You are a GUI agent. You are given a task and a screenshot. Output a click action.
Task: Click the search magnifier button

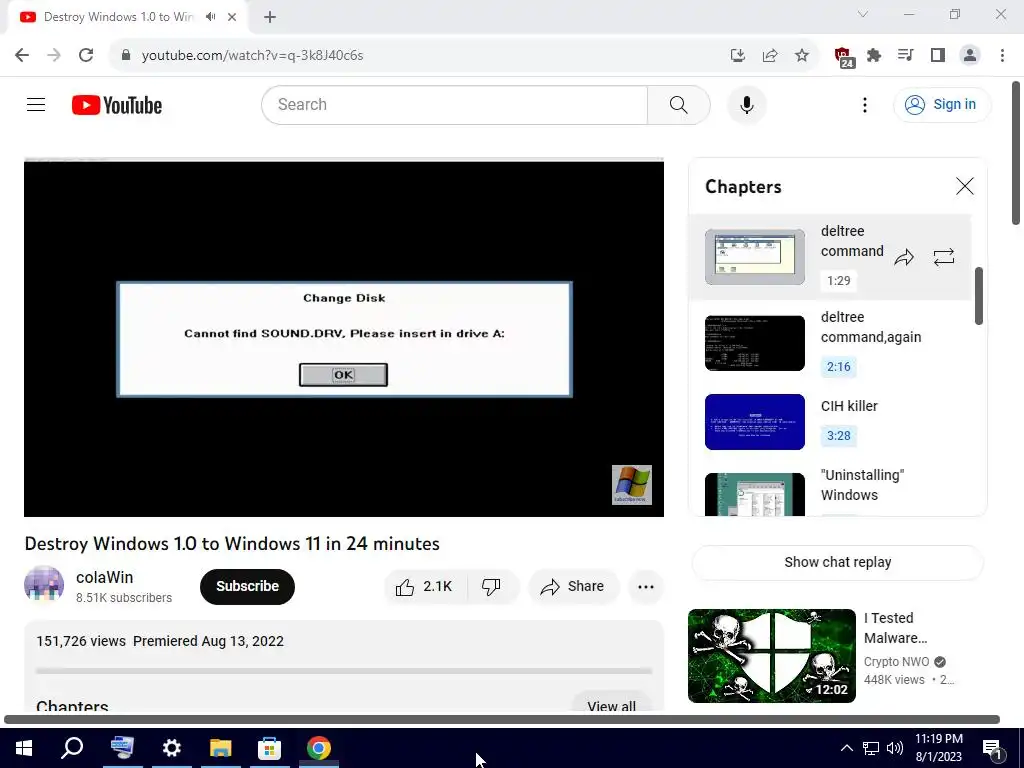coord(679,104)
